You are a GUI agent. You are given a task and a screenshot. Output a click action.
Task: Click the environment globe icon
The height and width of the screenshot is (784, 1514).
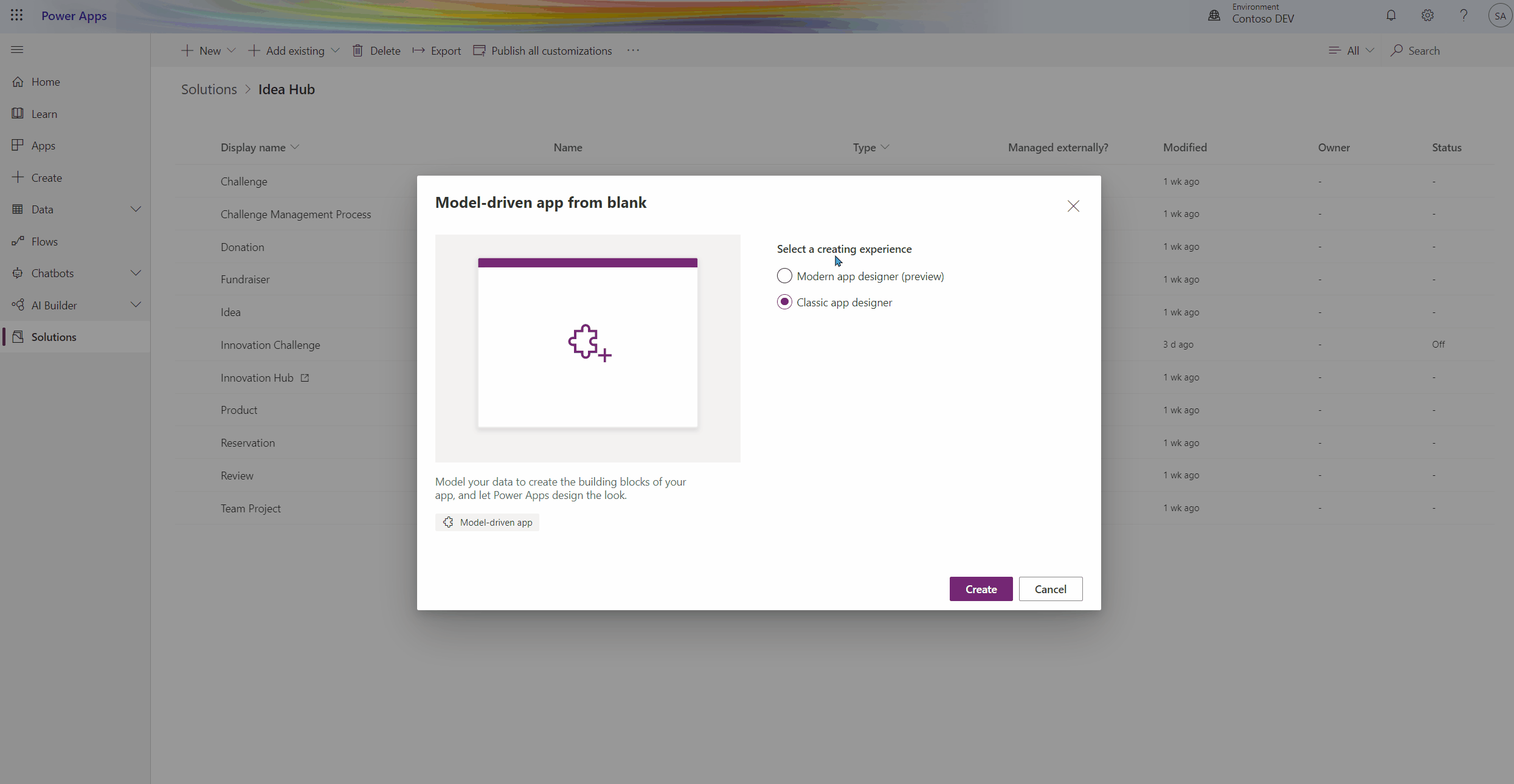coord(1214,16)
